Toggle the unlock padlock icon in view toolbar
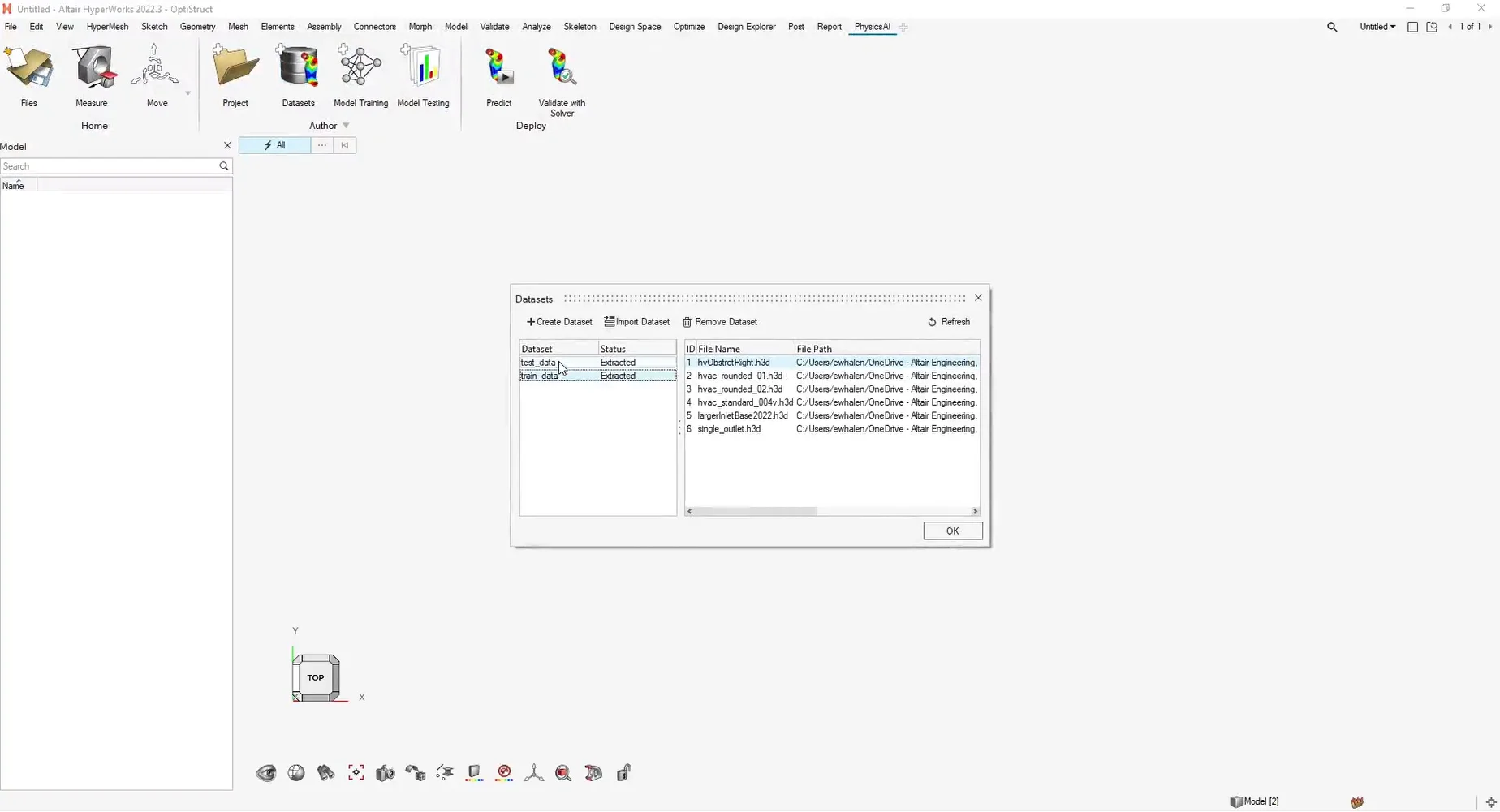This screenshot has width=1500, height=812. 623,773
